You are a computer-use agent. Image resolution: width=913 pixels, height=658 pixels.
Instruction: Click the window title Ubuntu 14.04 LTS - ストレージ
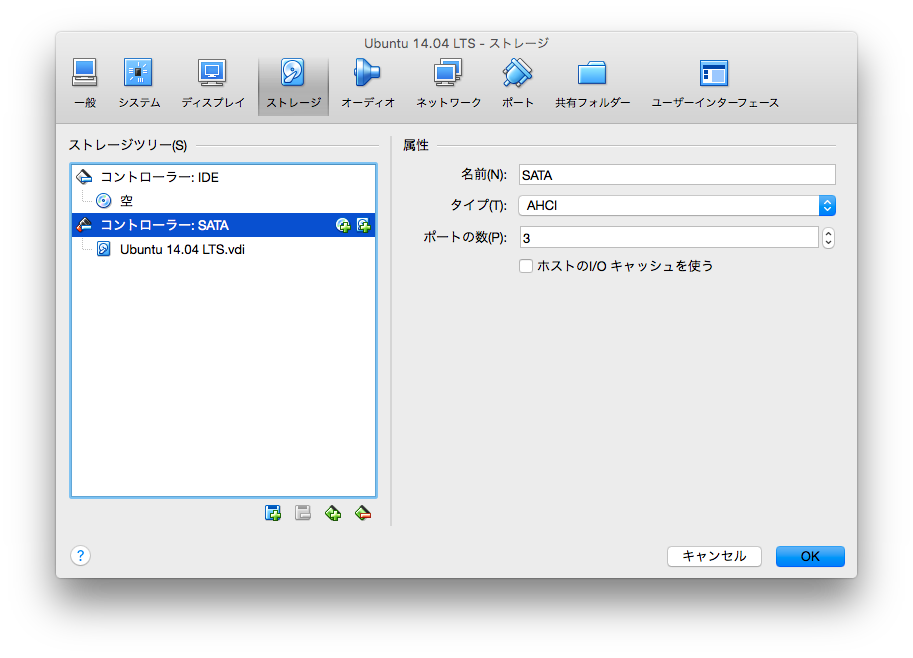[x=456, y=44]
